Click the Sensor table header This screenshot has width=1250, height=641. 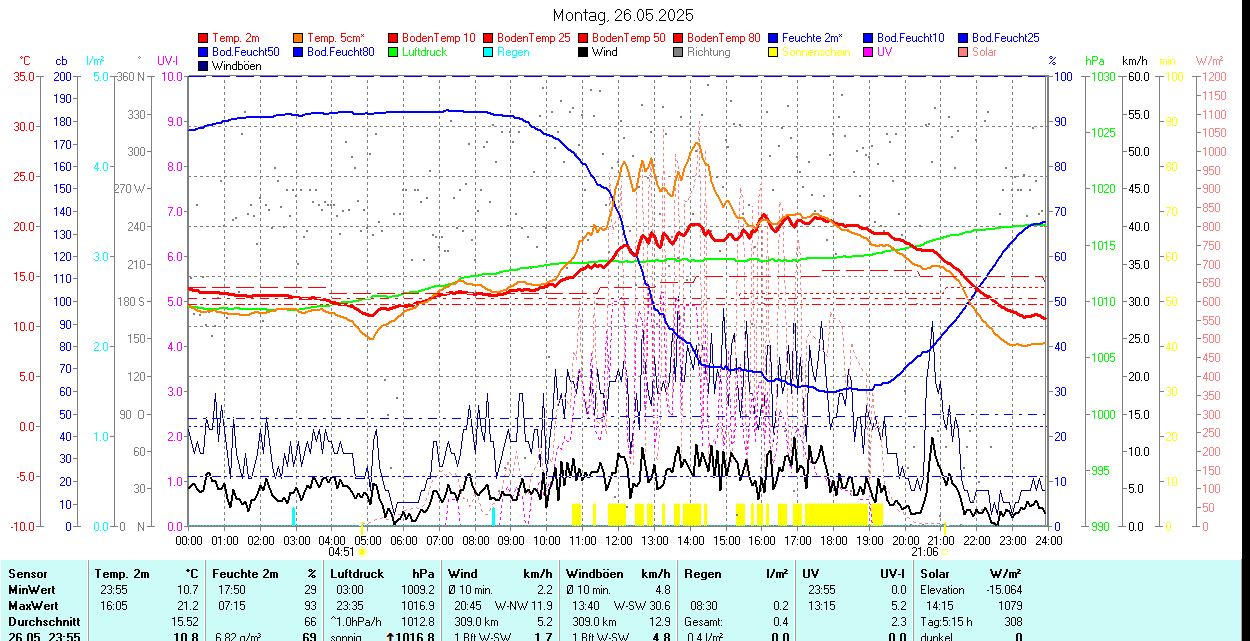[28, 574]
